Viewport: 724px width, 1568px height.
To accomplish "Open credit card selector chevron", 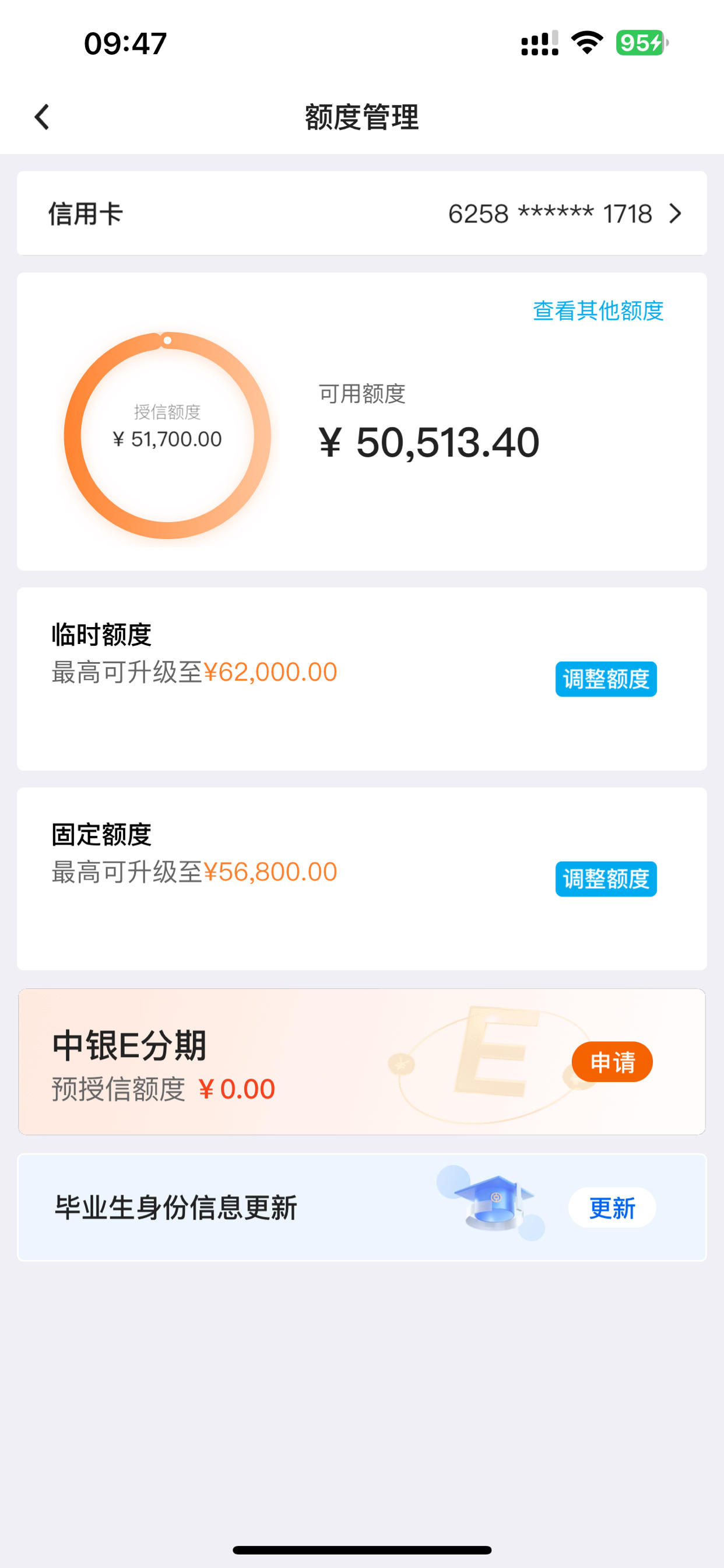I will 674,213.
